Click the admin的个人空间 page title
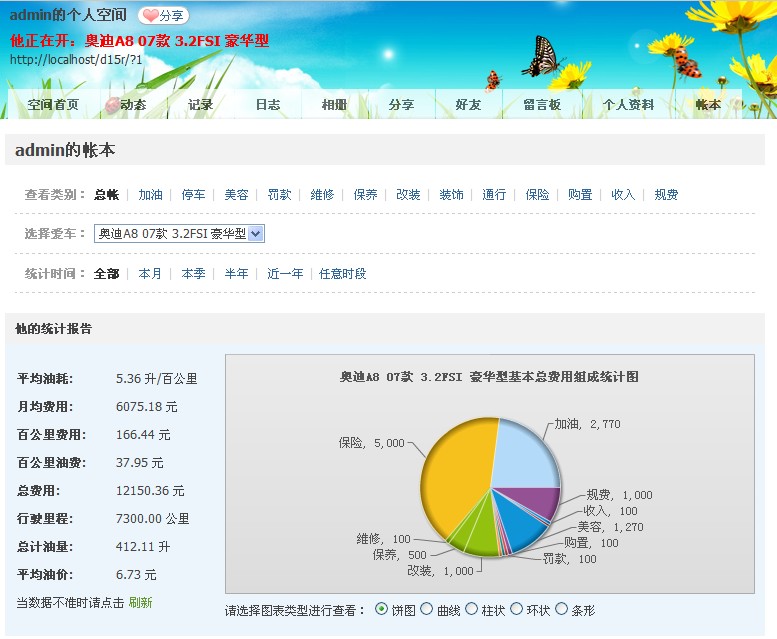 click(x=68, y=15)
